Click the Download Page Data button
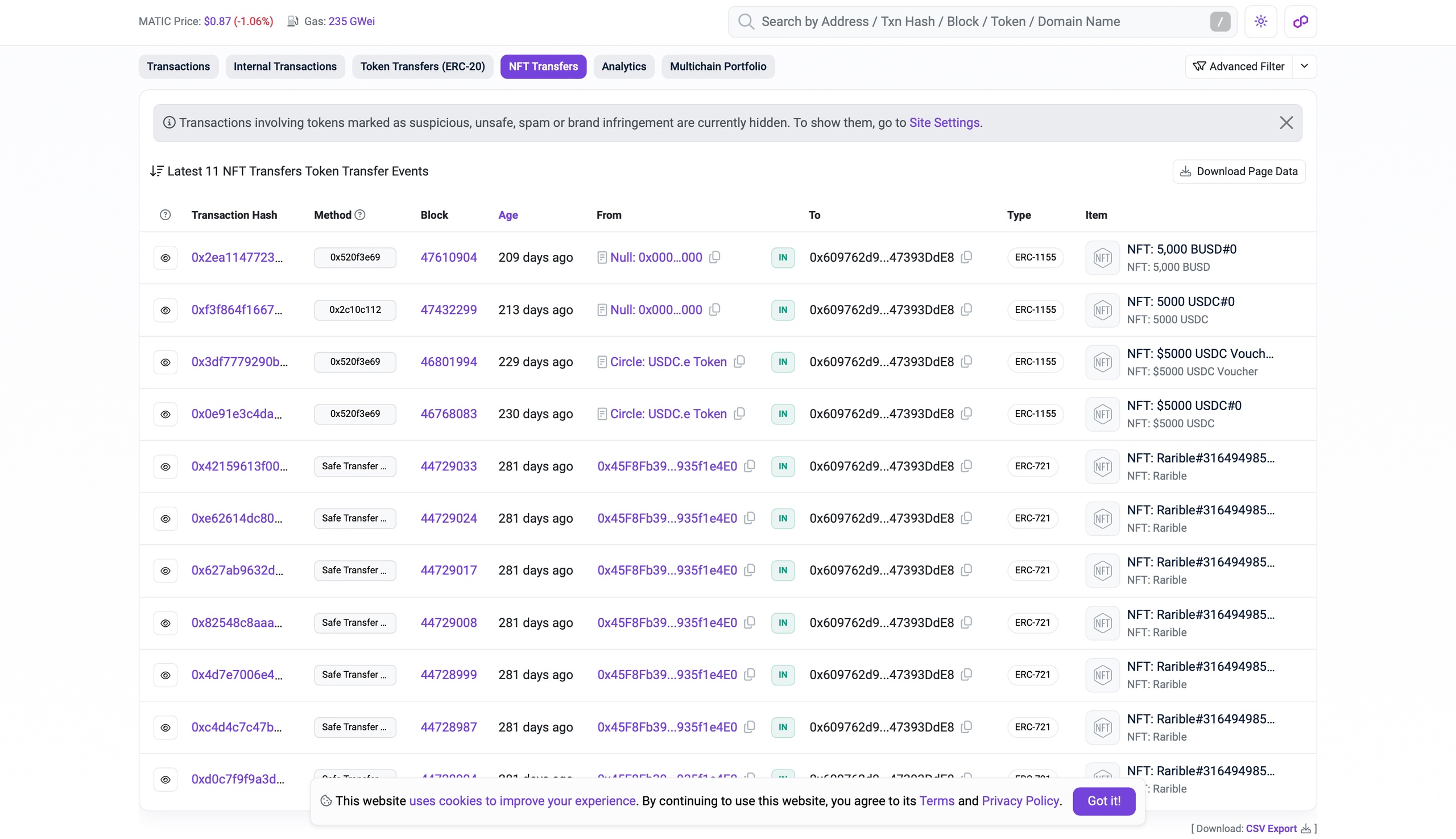 1238,171
